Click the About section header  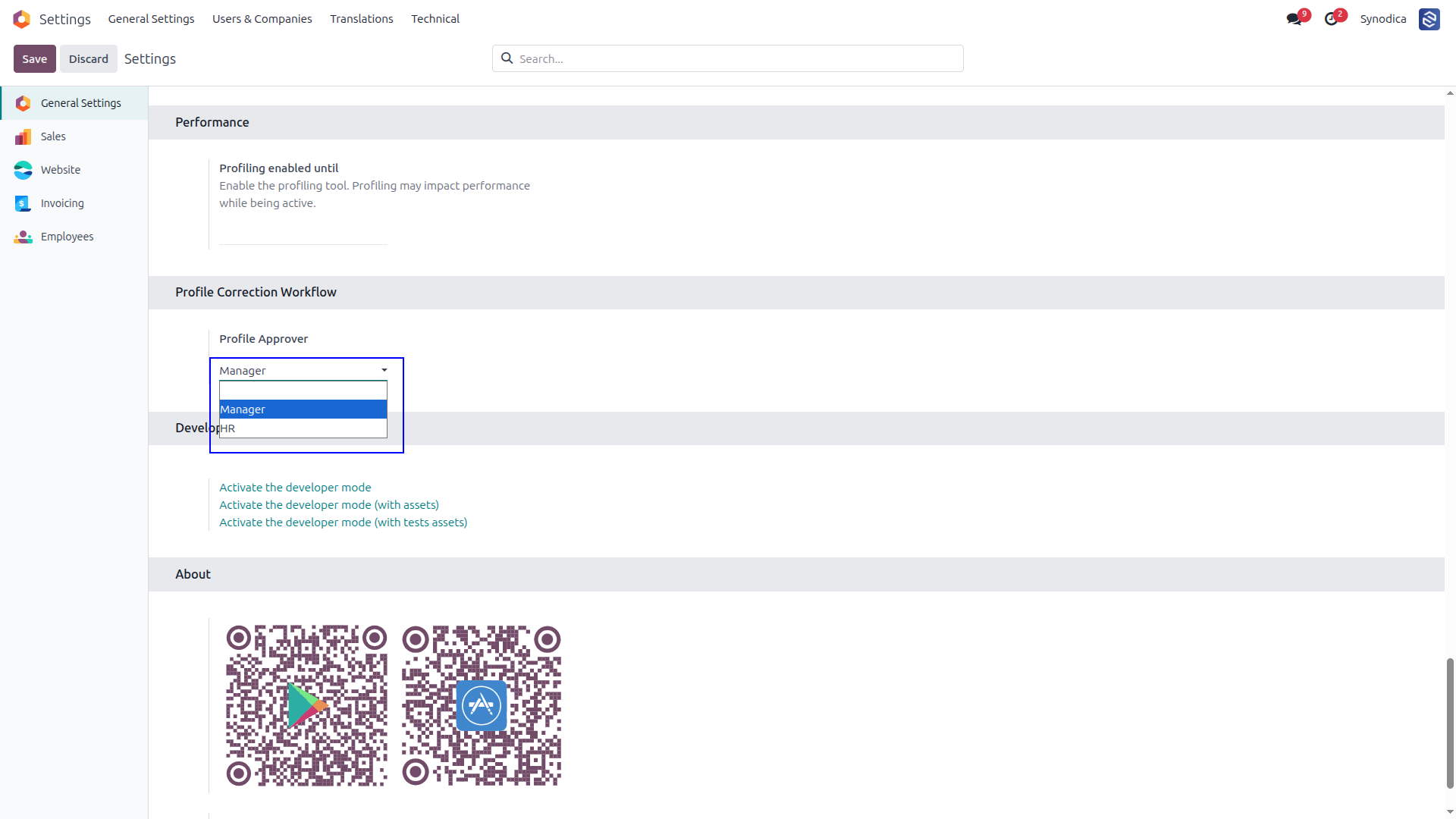(x=193, y=574)
